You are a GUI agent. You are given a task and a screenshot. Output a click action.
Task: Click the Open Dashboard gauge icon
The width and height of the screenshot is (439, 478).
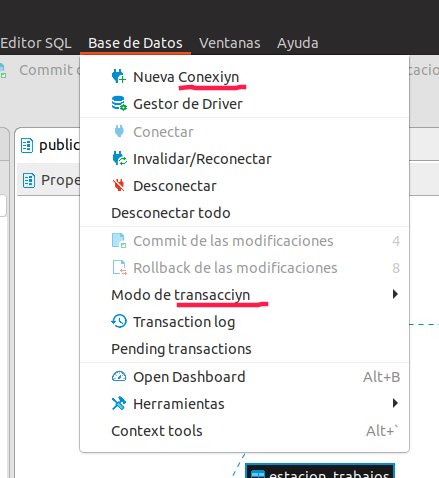click(x=119, y=376)
